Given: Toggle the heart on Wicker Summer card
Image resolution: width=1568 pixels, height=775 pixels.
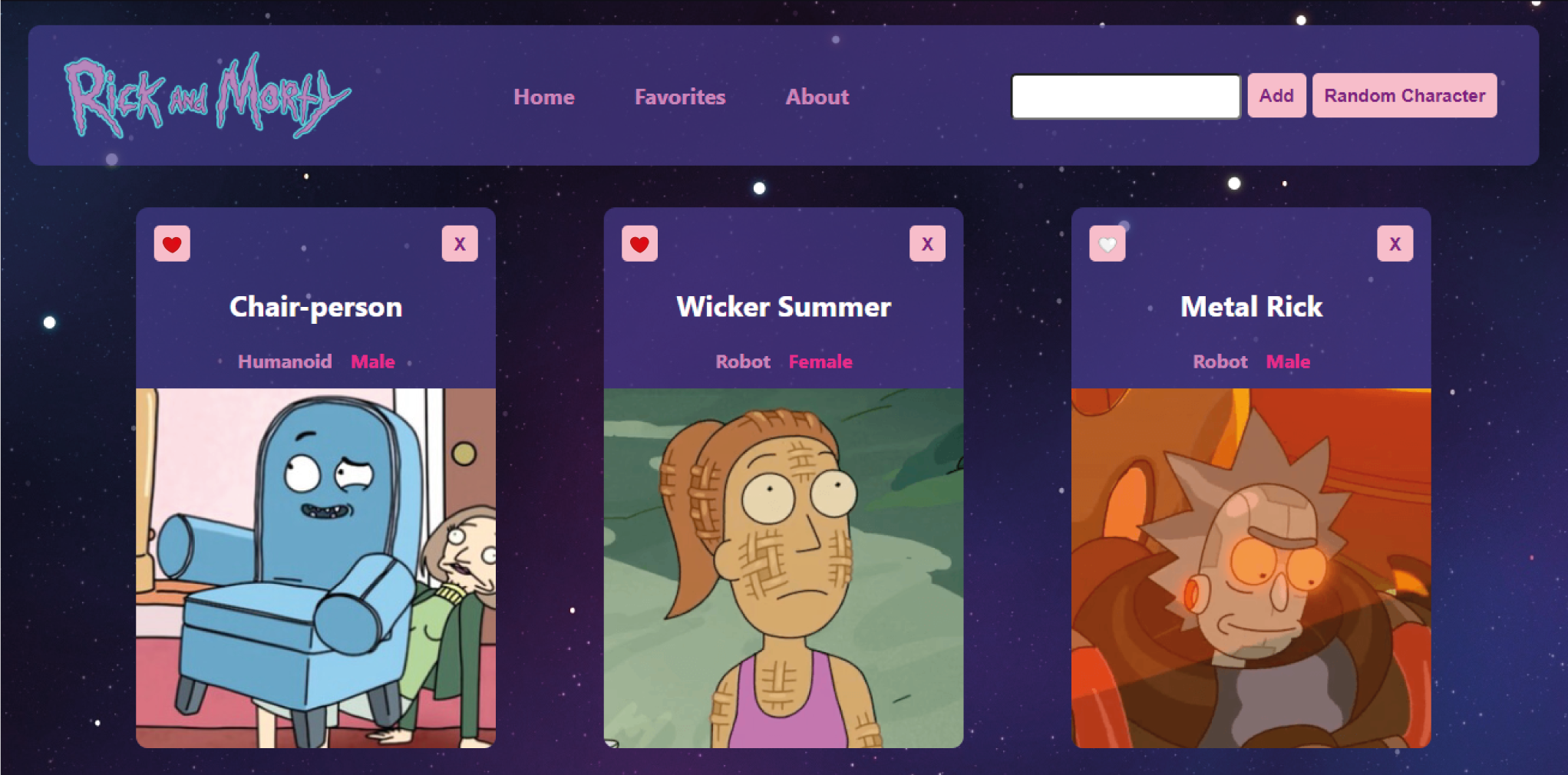Looking at the screenshot, I should point(639,244).
